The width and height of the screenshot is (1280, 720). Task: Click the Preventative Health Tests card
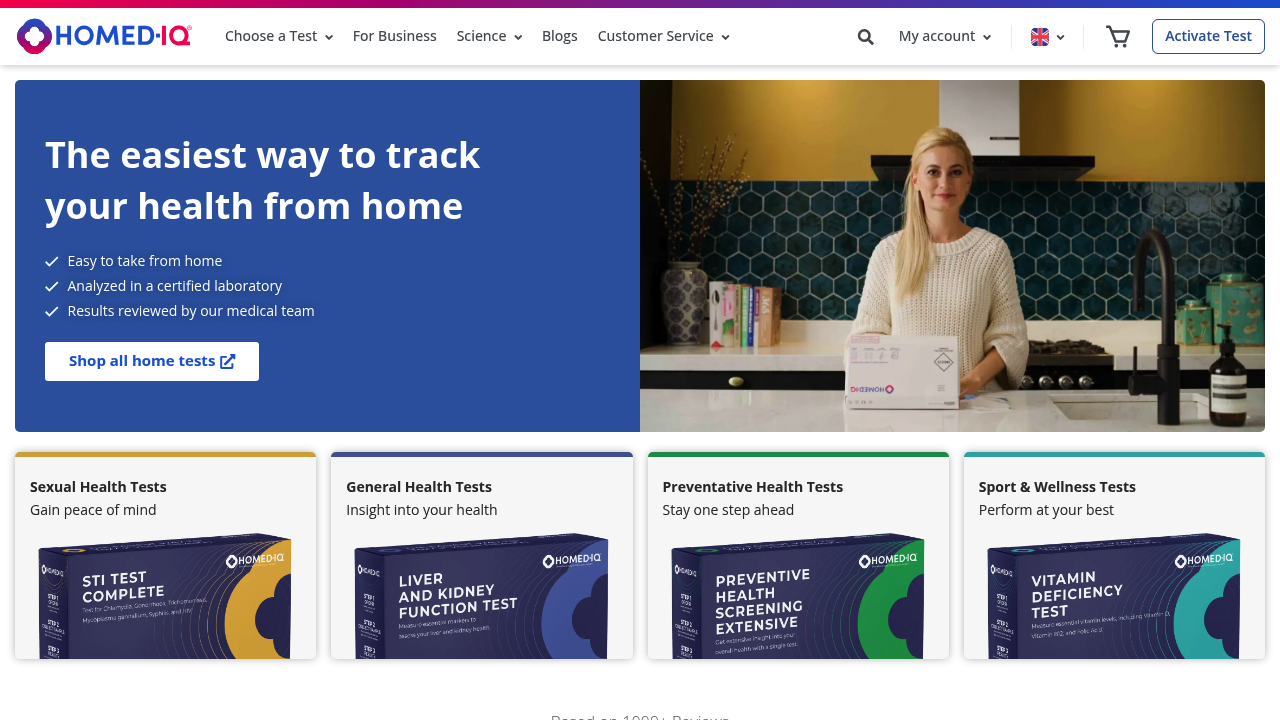point(798,555)
